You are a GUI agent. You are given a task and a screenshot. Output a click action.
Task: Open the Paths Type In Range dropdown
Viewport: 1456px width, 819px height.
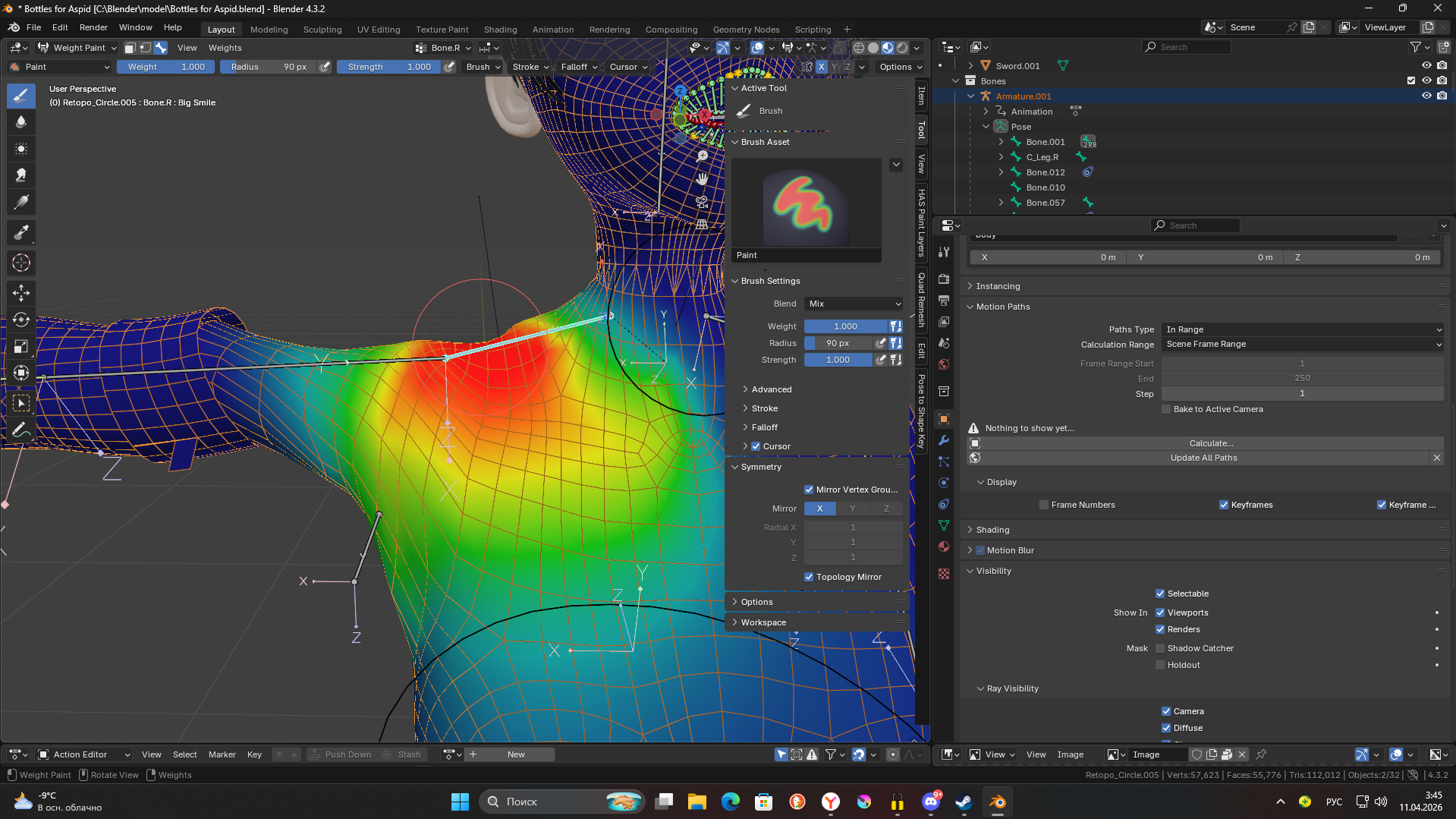[x=1303, y=329]
